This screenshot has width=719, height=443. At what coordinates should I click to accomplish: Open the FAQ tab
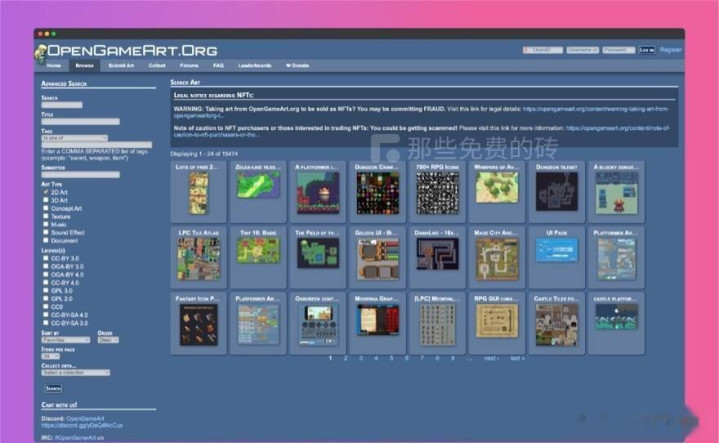[x=218, y=66]
